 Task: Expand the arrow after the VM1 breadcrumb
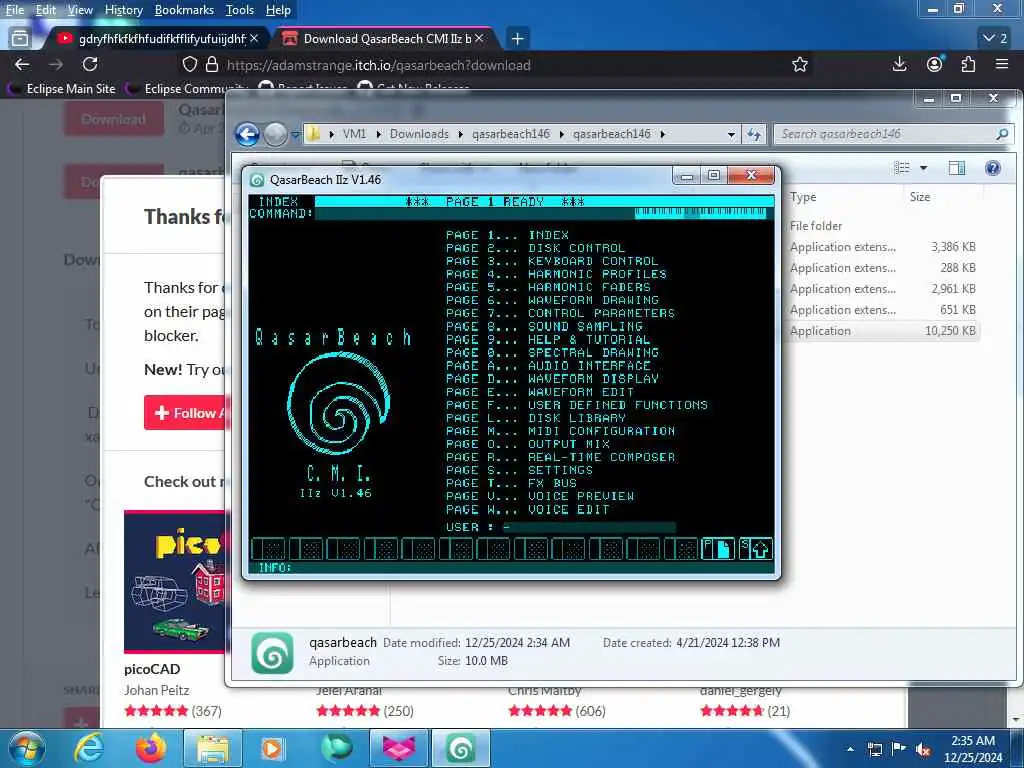coord(379,135)
